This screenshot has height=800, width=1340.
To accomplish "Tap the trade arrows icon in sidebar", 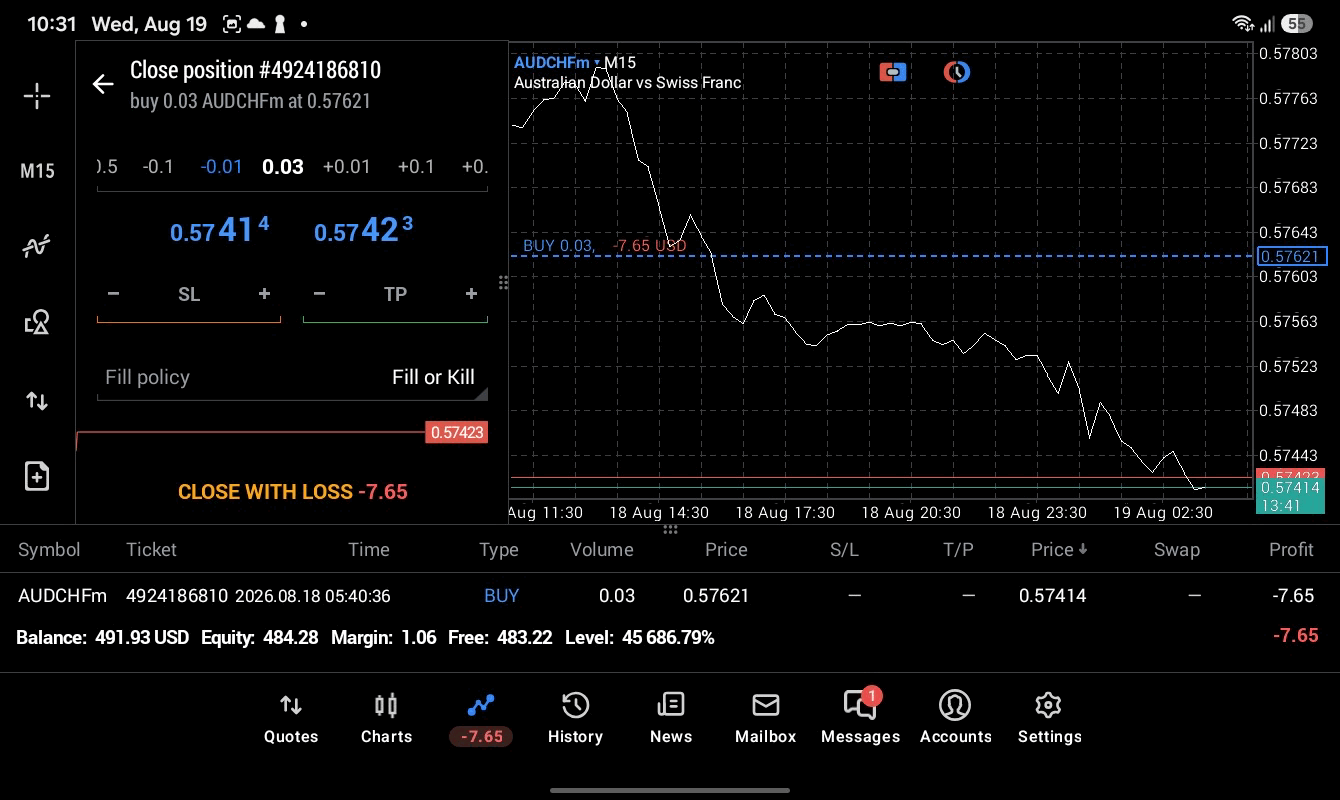I will coord(37,401).
